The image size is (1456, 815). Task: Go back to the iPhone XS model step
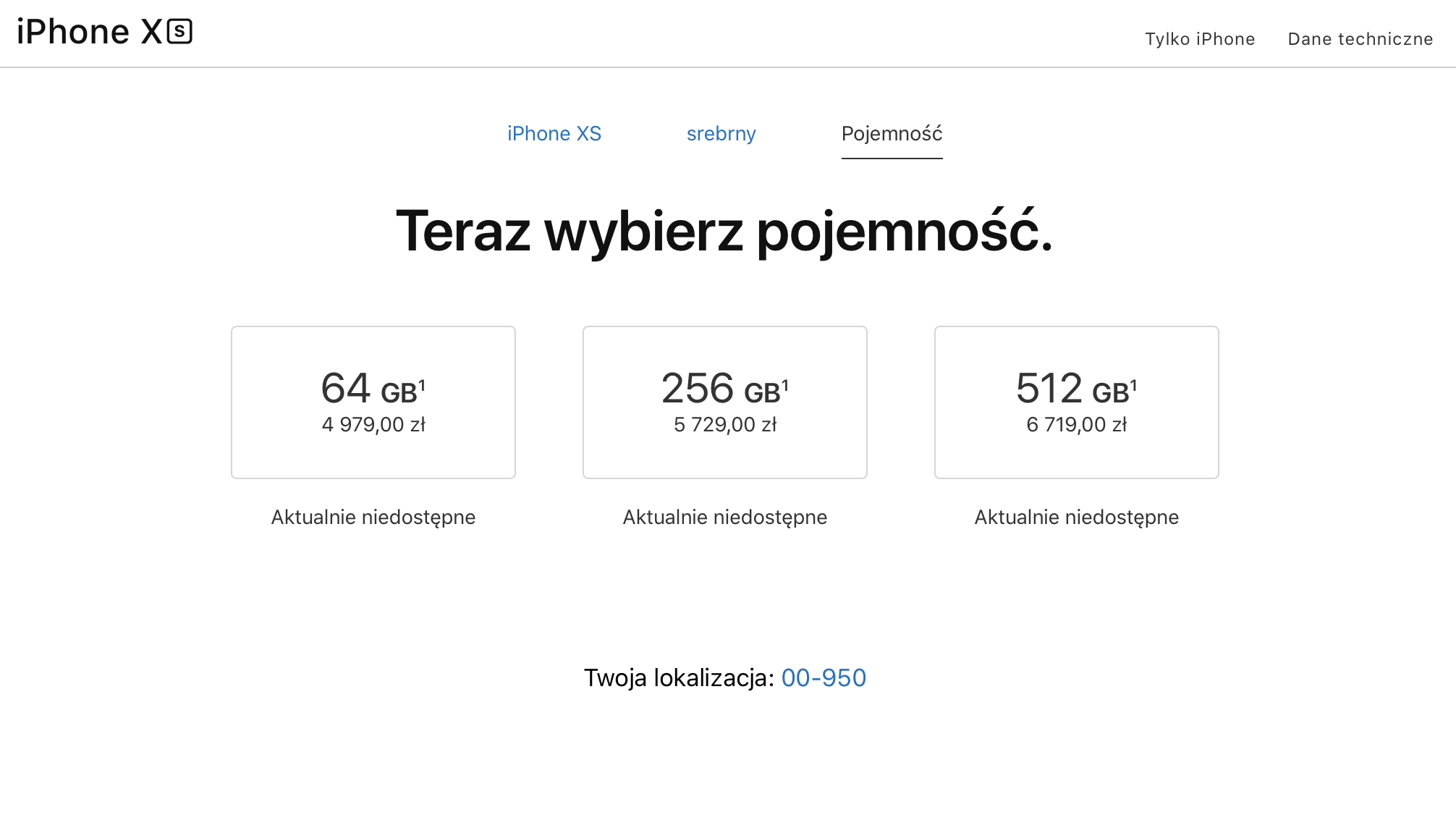coord(554,134)
